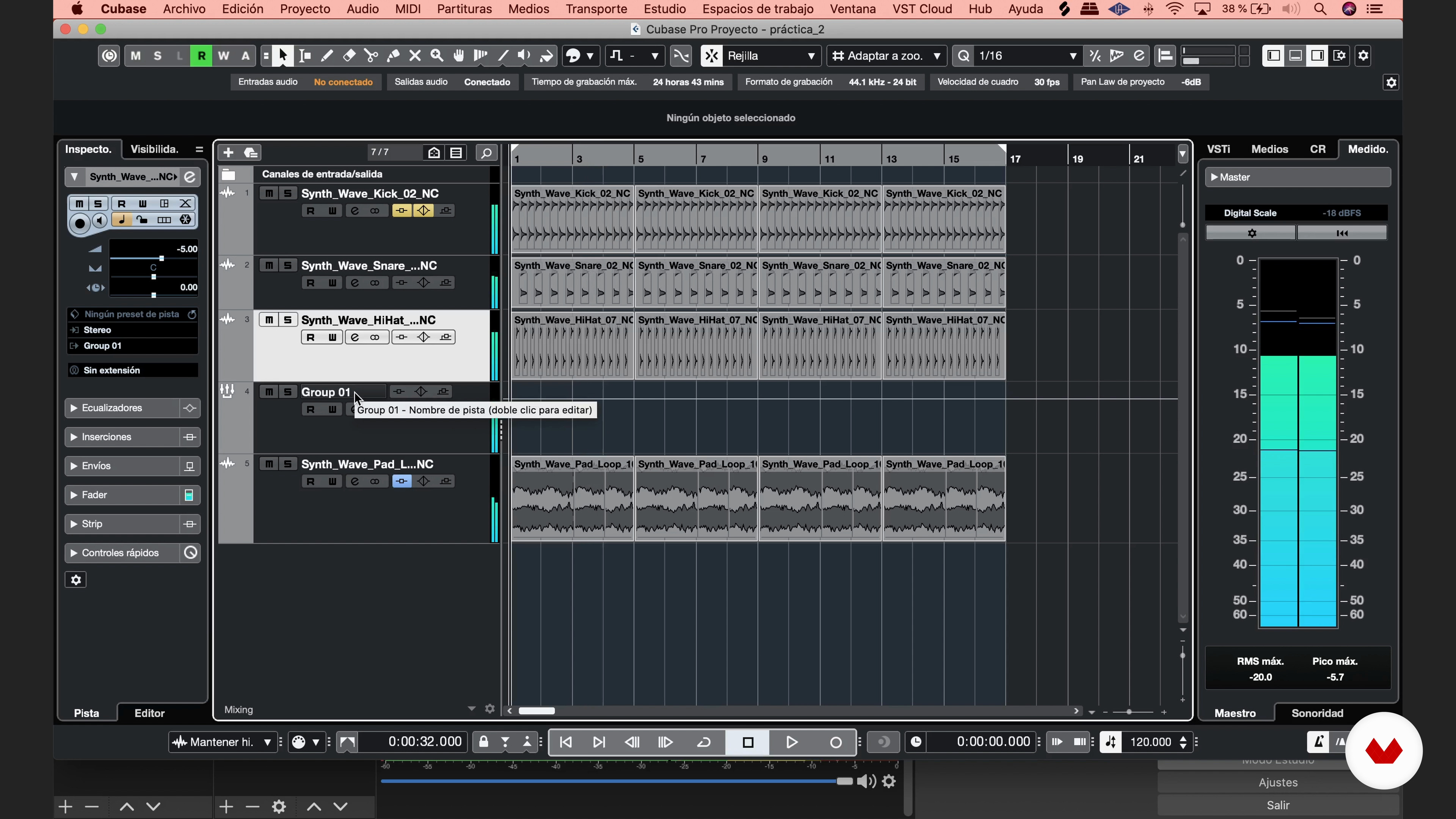Image resolution: width=1456 pixels, height=819 pixels.
Task: Click the Spotlight search icon in menu bar
Action: point(1320,9)
